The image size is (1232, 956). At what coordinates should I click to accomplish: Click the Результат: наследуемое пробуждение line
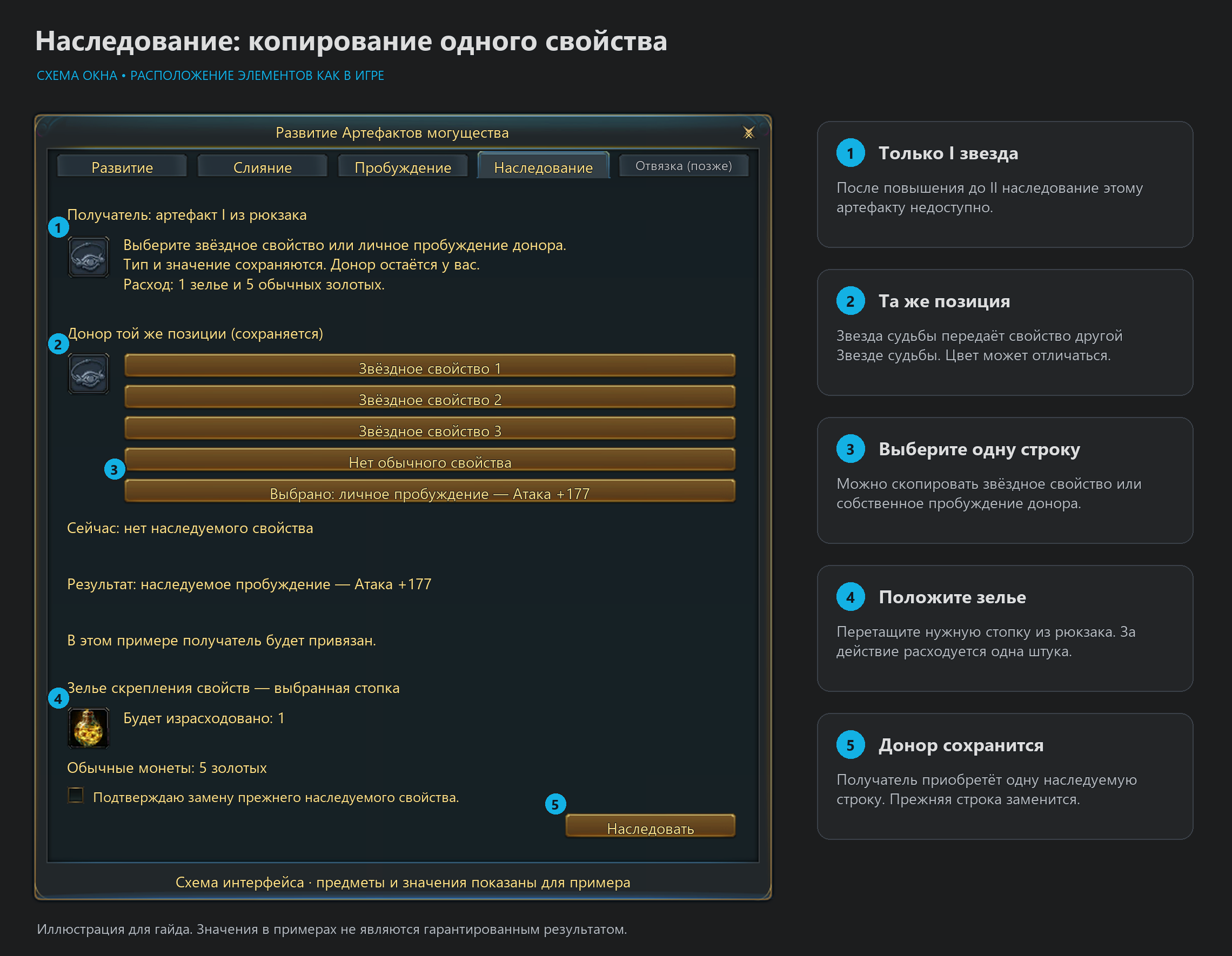[249, 584]
